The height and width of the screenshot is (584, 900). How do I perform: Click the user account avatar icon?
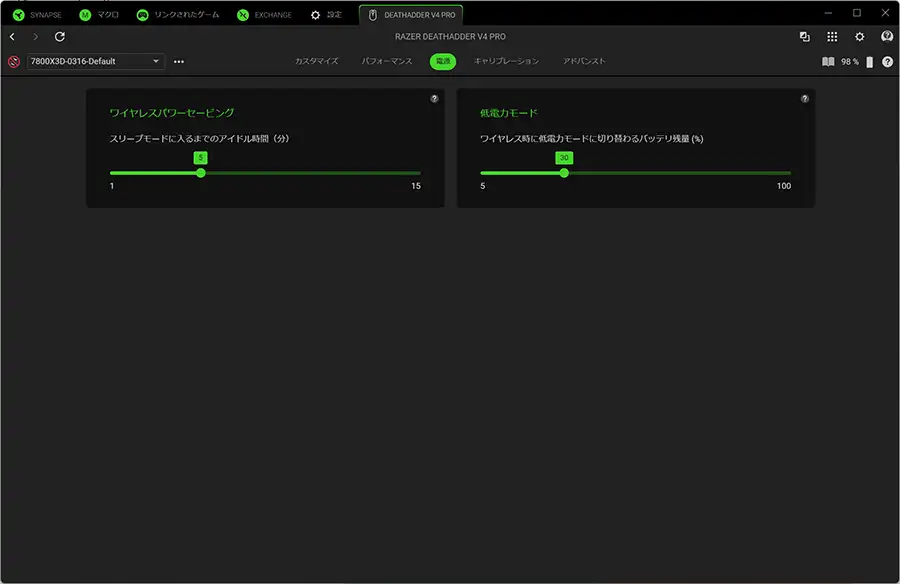point(887,37)
